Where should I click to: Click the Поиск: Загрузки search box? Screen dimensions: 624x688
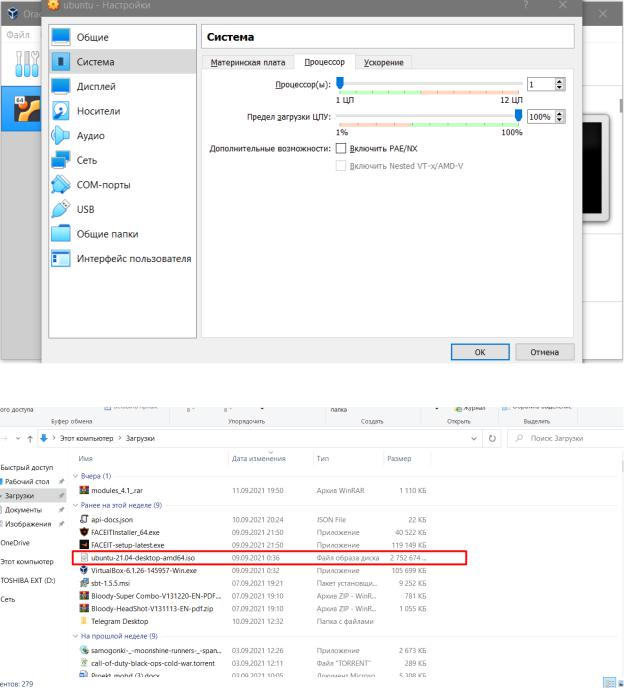pyautogui.click(x=565, y=438)
